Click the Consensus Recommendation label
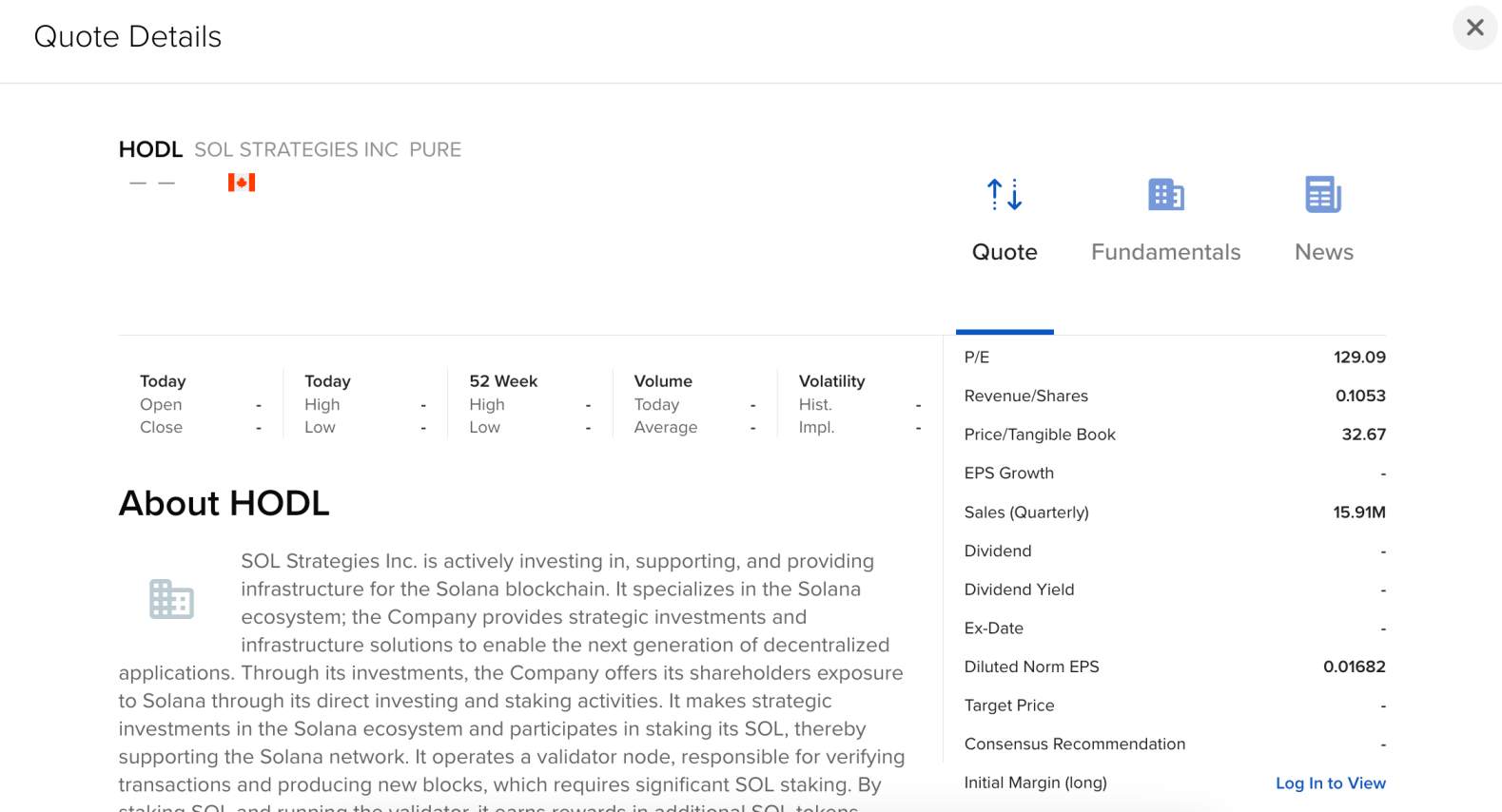This screenshot has height=812, width=1502. (1074, 744)
